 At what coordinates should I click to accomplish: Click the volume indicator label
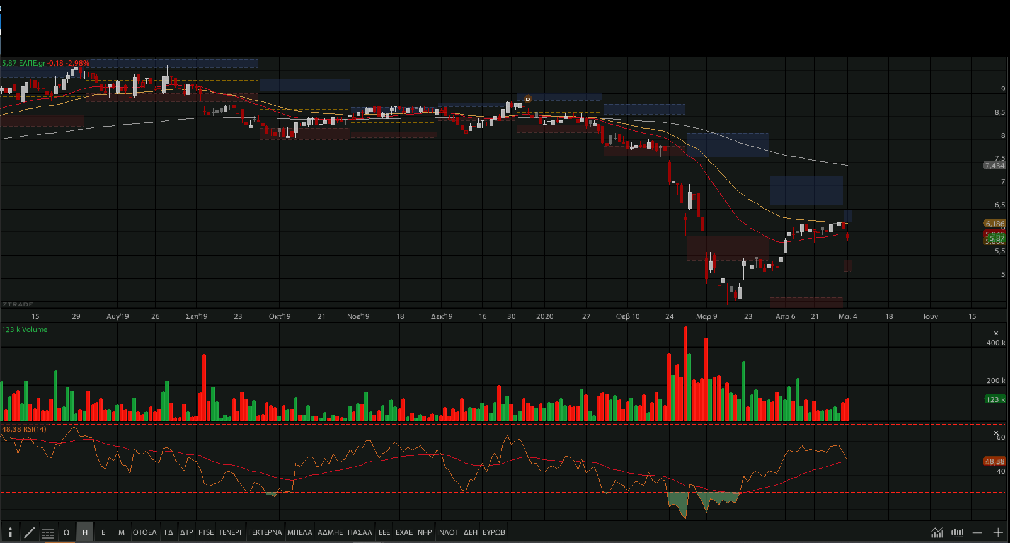tap(24, 328)
